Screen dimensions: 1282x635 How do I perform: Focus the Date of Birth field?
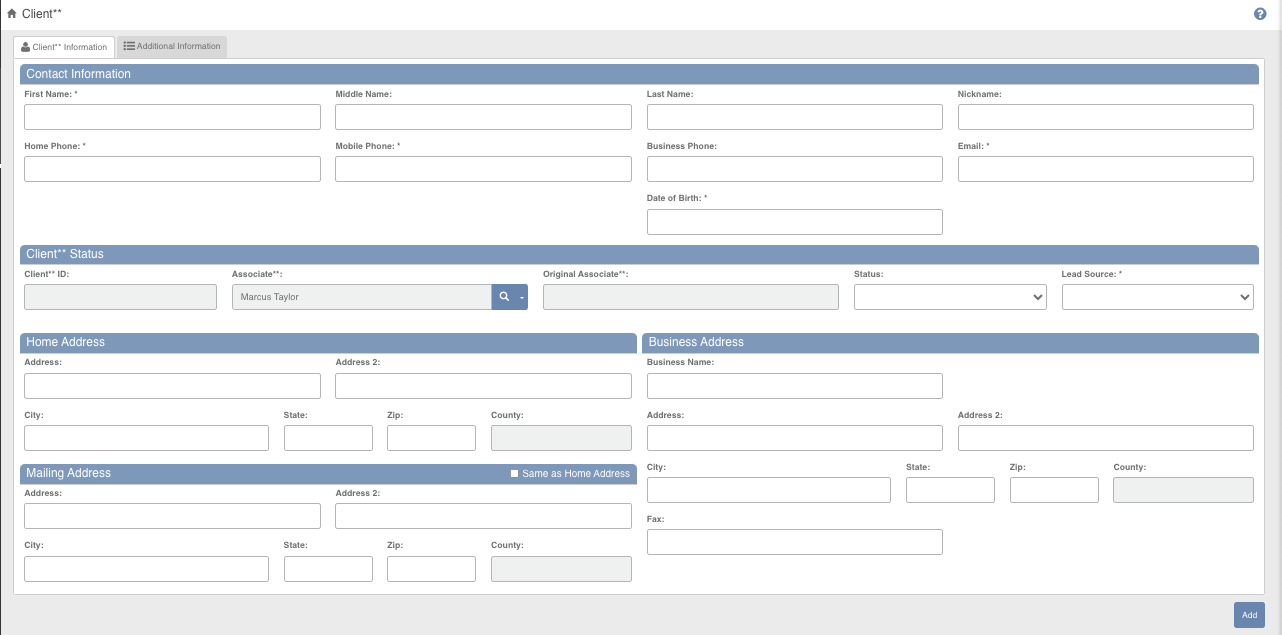pyautogui.click(x=795, y=222)
